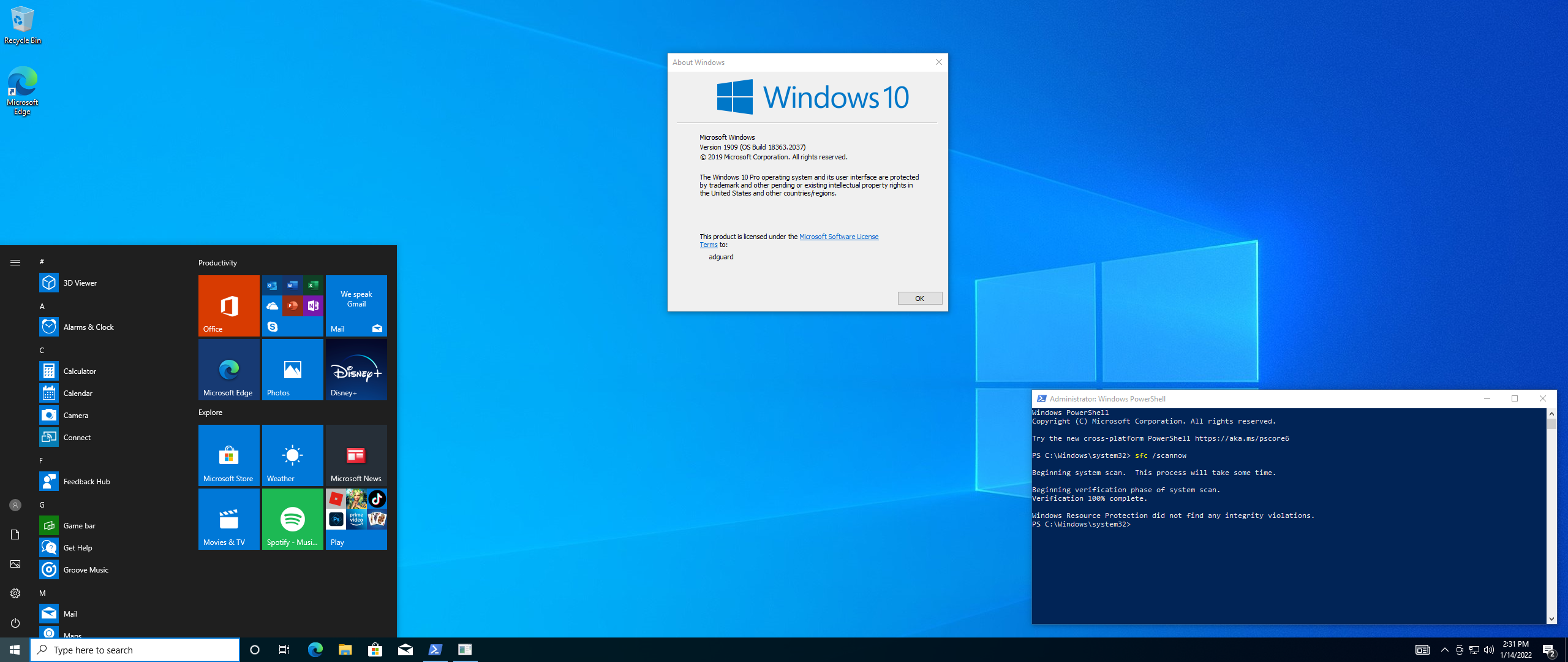Open the user account icon in Start
This screenshot has height=662, width=1568.
(x=15, y=505)
